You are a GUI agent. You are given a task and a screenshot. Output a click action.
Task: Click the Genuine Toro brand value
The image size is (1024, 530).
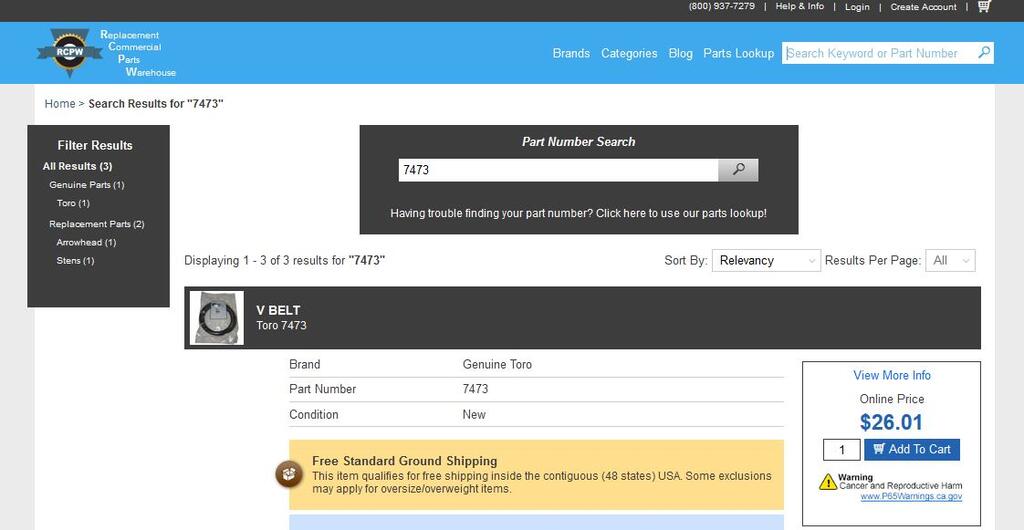[x=497, y=364]
